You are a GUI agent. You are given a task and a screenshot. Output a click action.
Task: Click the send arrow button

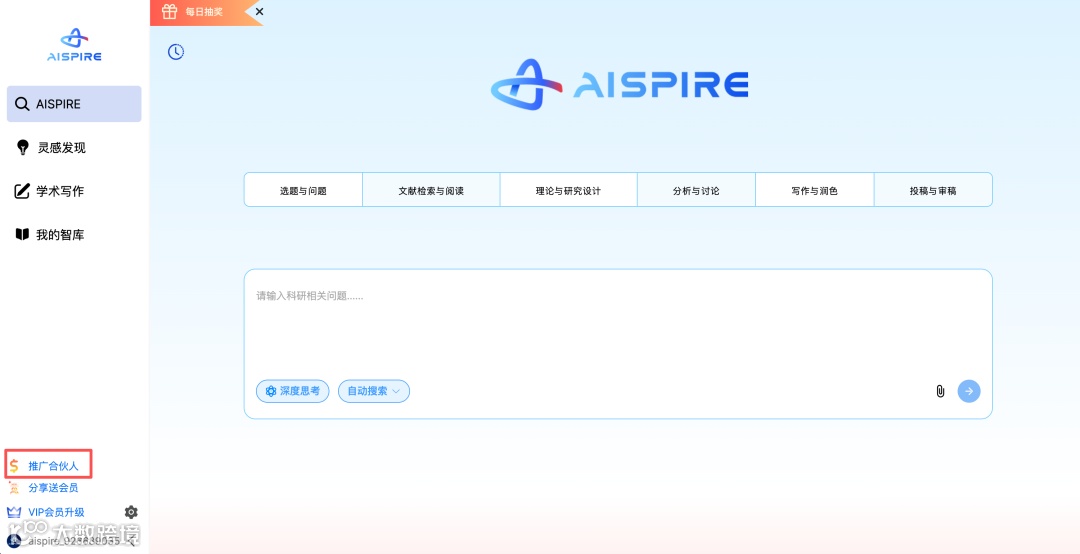(x=969, y=391)
